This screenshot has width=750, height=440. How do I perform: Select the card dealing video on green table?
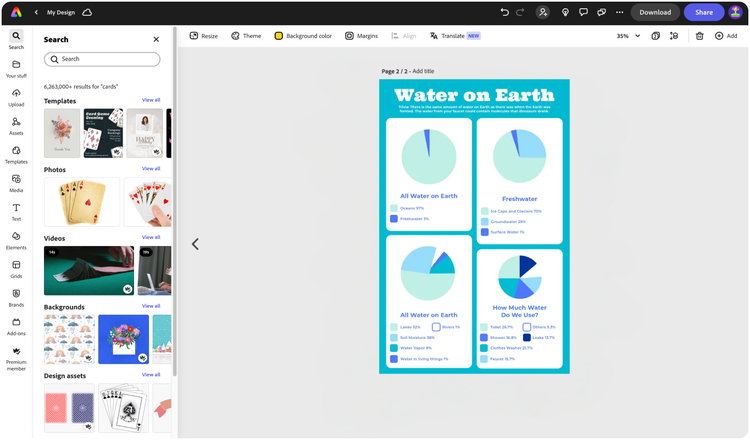(89, 271)
